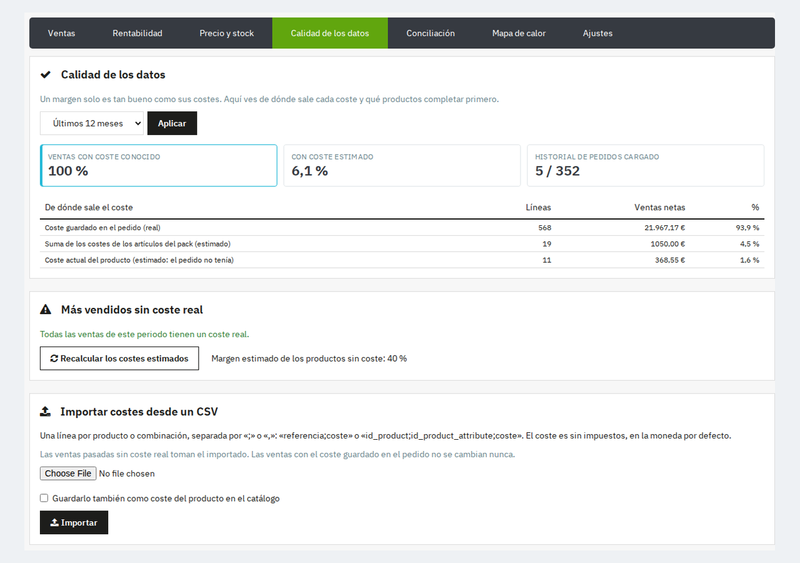Click the refresh icon in Recalcular button
Viewport: 800px width, 563px height.
click(x=54, y=358)
